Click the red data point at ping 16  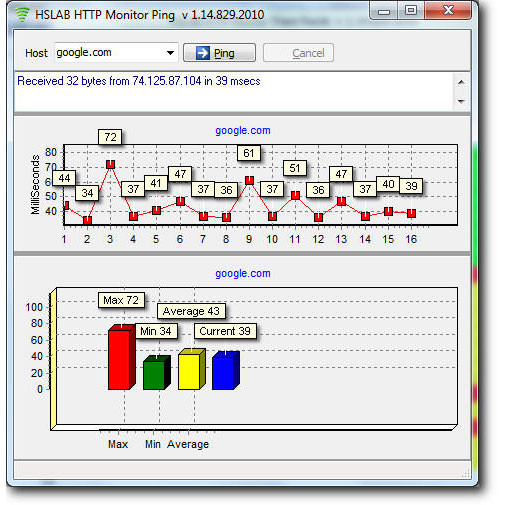coord(411,213)
